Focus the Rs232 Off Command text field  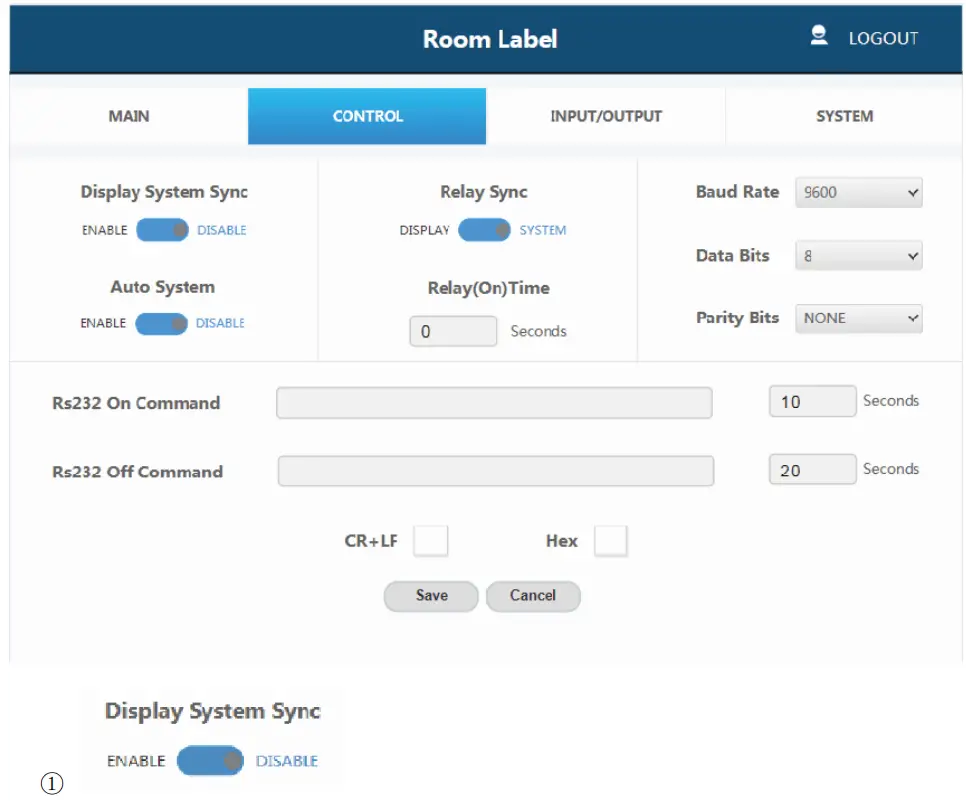click(x=495, y=471)
